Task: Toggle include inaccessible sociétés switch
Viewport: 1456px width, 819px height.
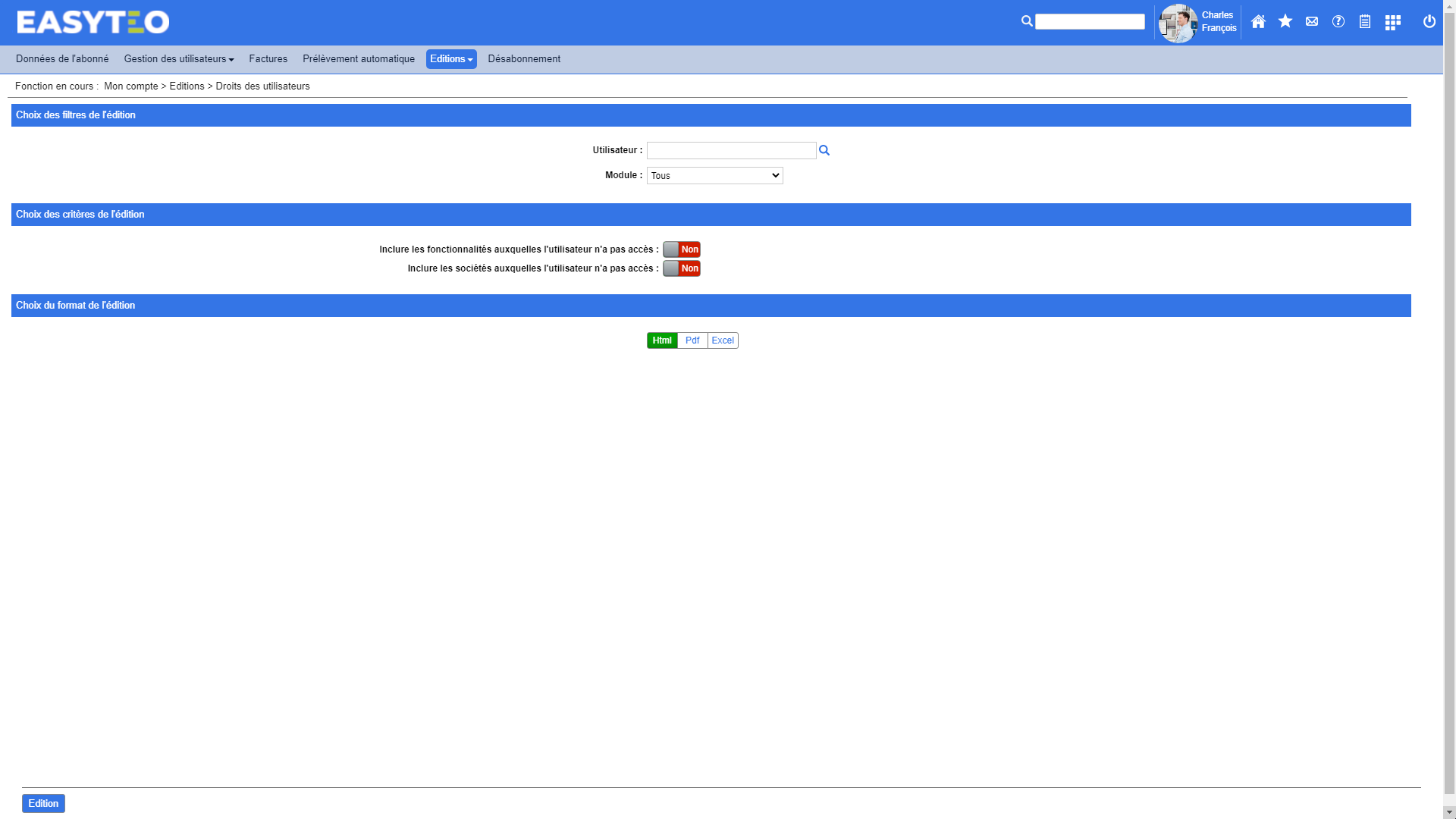Action: coord(681,268)
